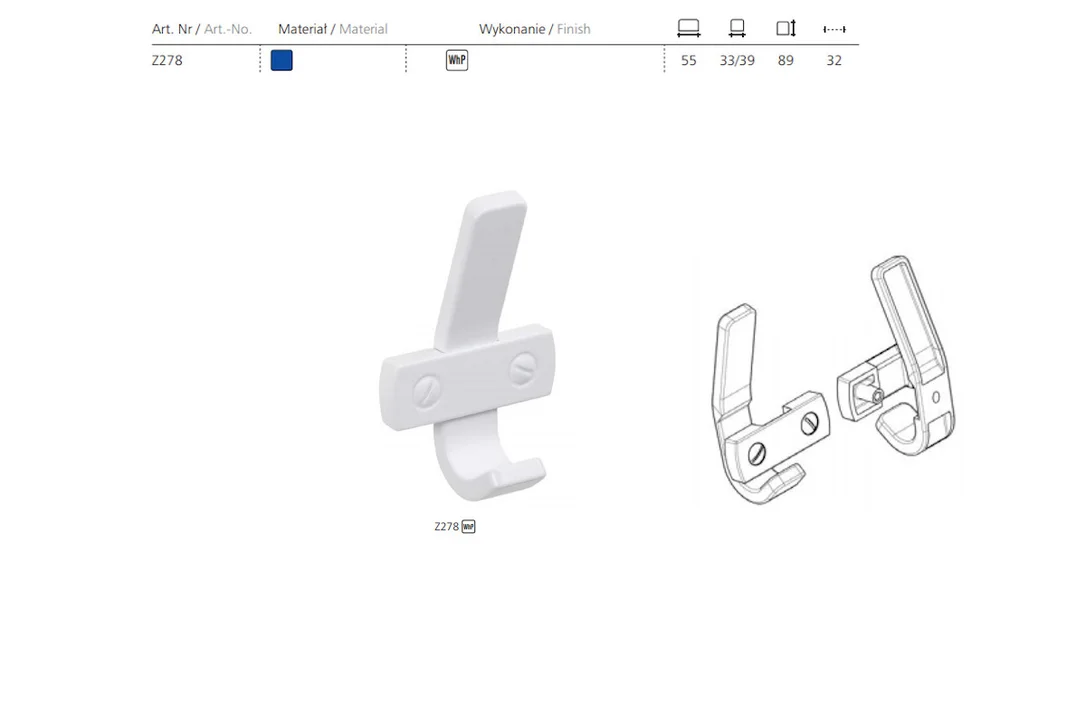
Task: Click the small WhP icon under hook photo
Action: coord(468,527)
